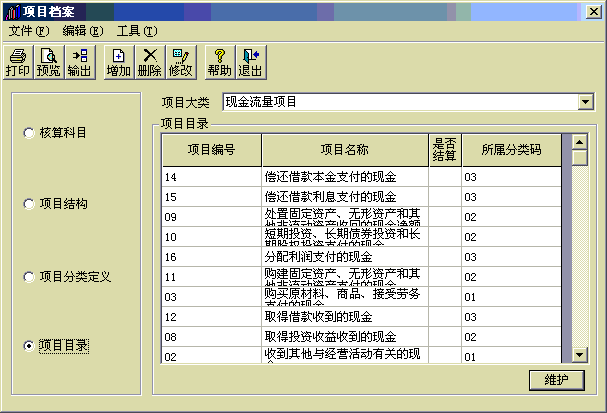Select the 修改 (Modify) toolbar icon
Image resolution: width=607 pixels, height=413 pixels.
click(181, 62)
